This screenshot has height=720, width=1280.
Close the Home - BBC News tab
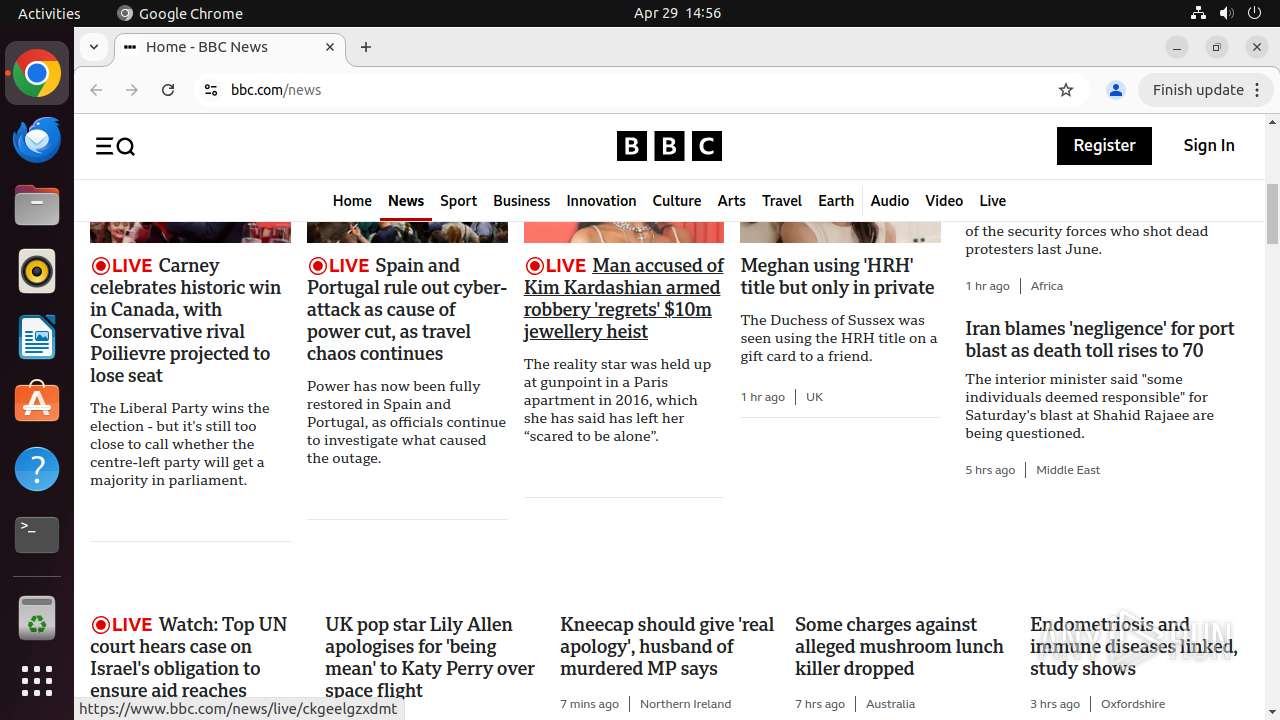coord(330,47)
